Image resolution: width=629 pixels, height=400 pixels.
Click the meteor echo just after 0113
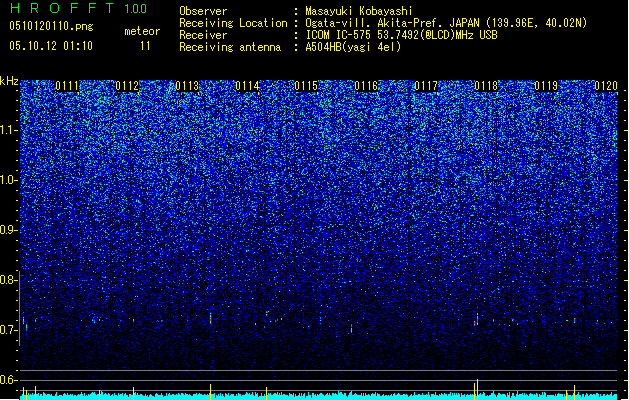[x=210, y=319]
